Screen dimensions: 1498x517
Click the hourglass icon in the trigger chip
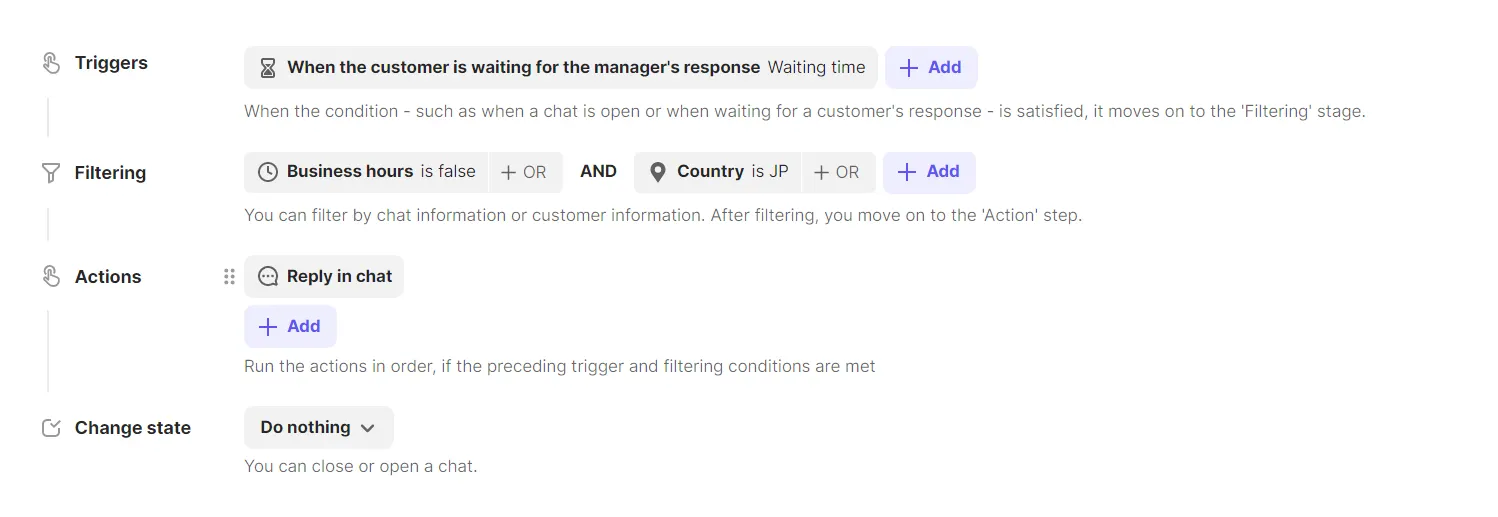pos(268,68)
